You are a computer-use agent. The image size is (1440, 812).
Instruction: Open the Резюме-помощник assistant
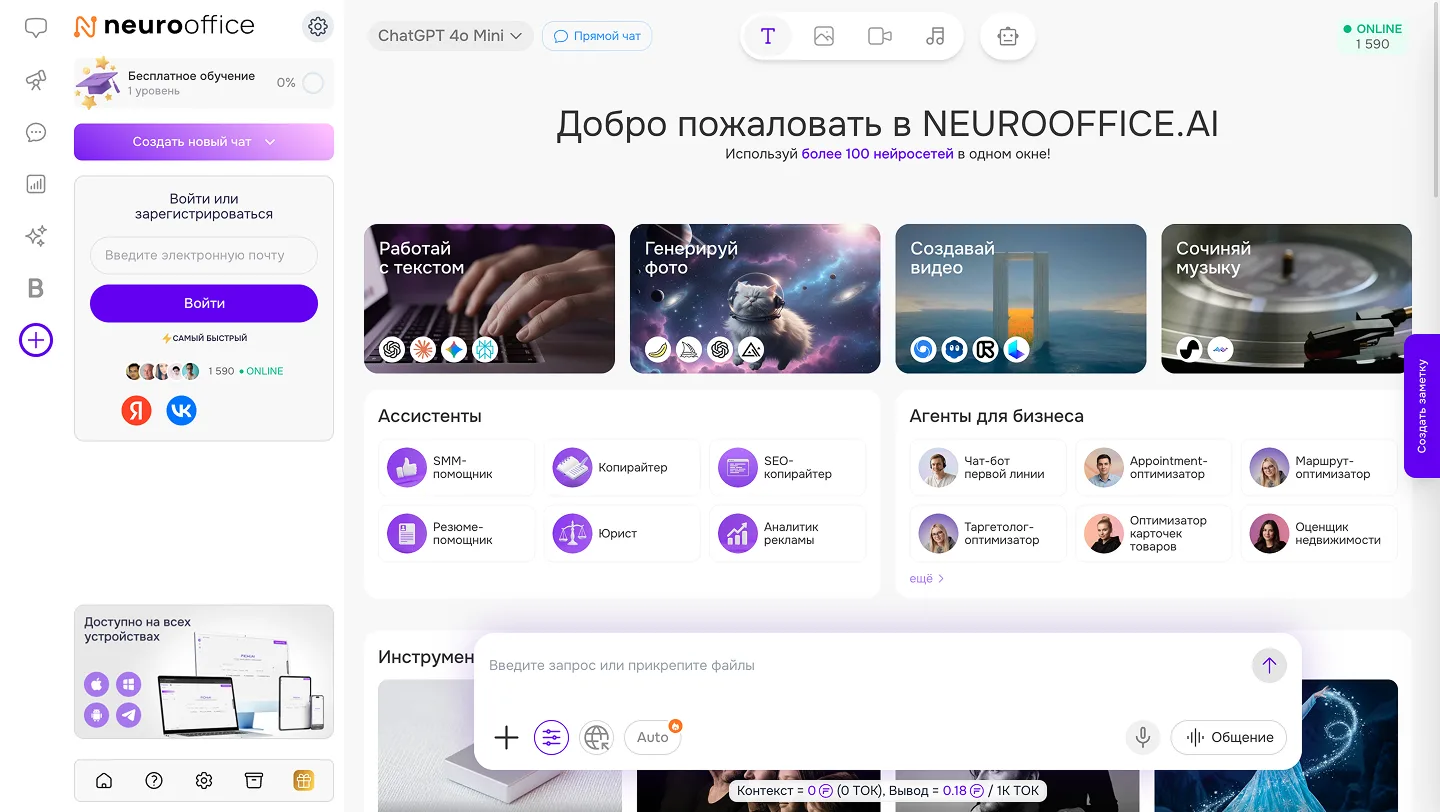click(457, 533)
